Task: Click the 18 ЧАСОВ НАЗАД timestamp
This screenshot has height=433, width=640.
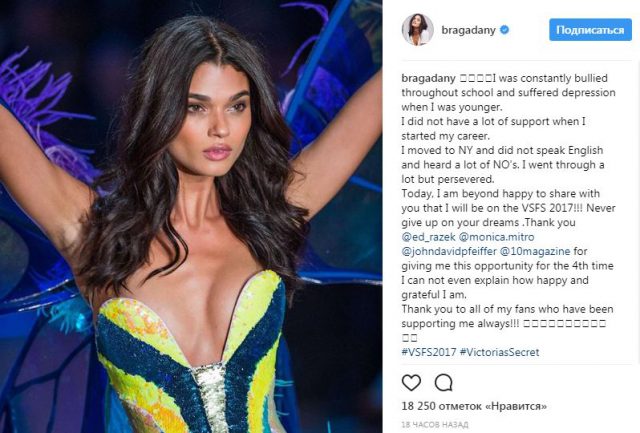Action: 435,425
